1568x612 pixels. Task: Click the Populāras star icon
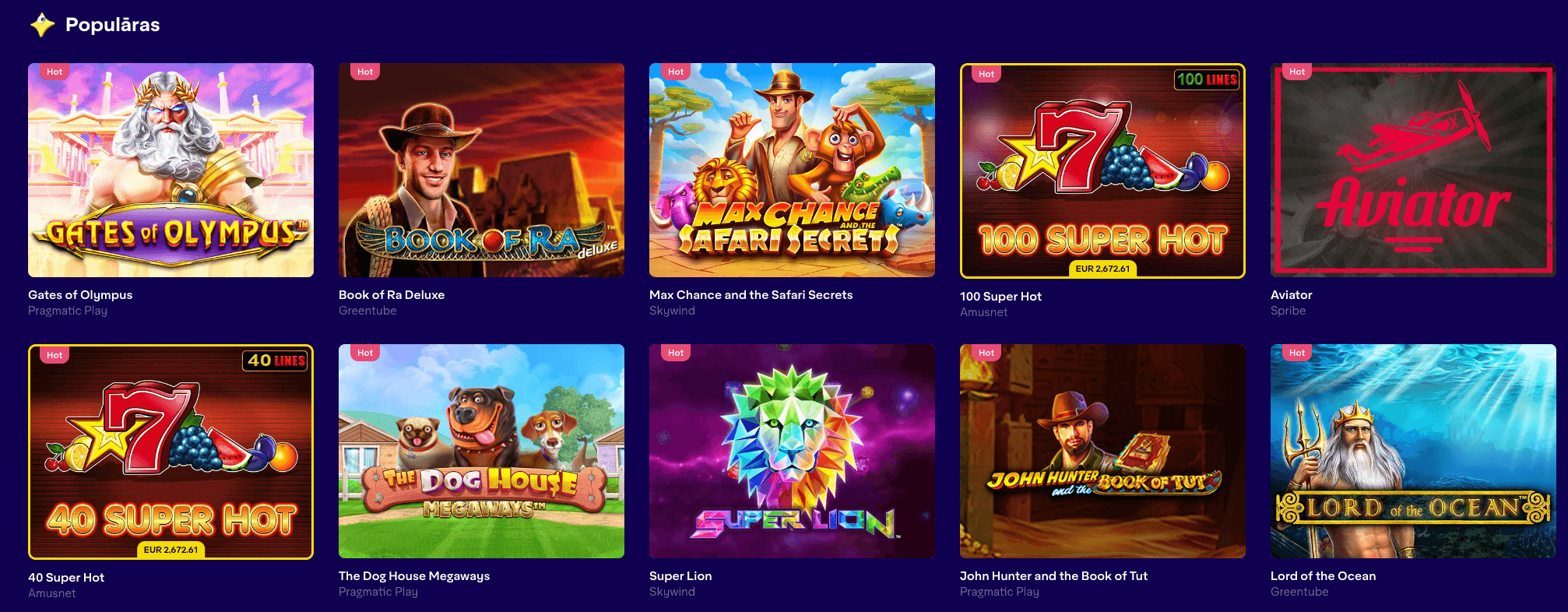pos(42,25)
